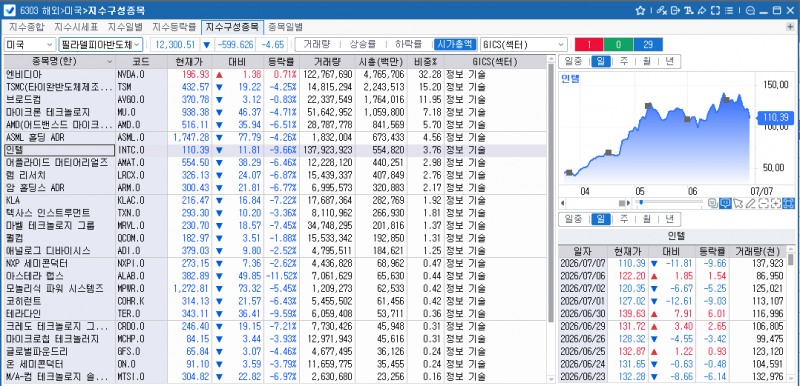Click the overlapping windows icon under the chart
This screenshot has height=386, width=800.
tap(713, 203)
